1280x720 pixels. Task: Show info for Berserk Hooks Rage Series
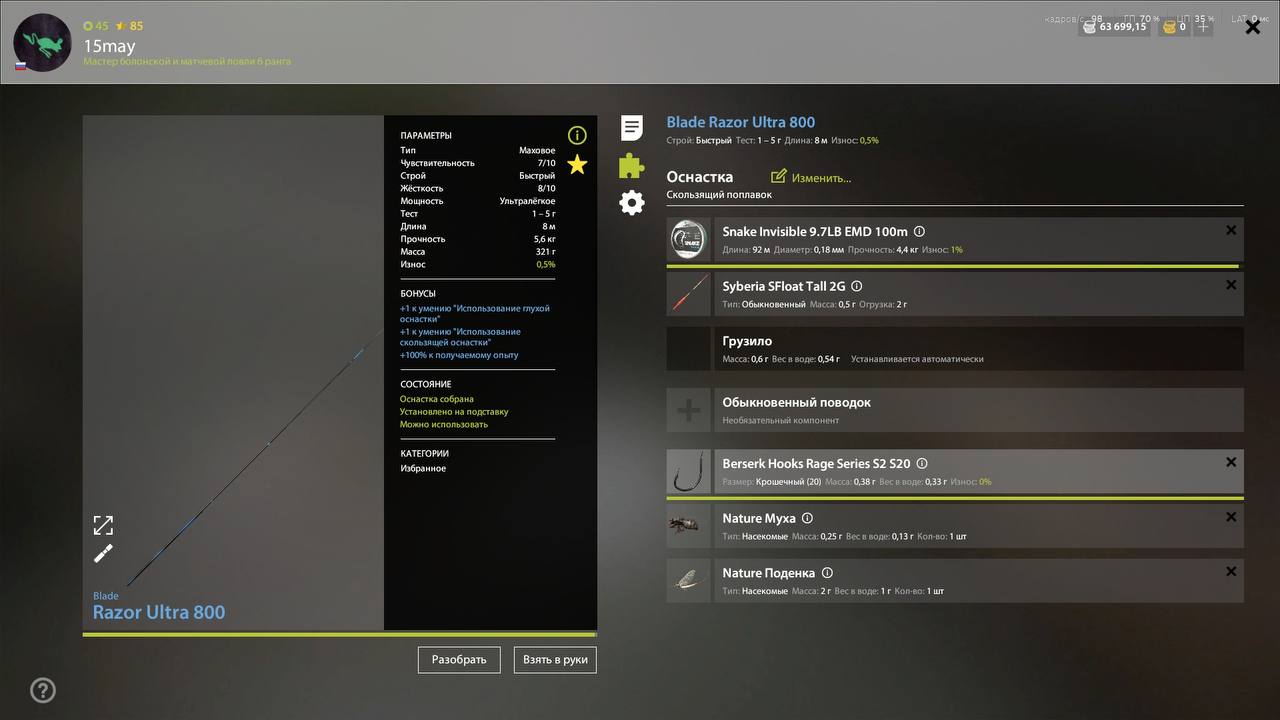[922, 464]
